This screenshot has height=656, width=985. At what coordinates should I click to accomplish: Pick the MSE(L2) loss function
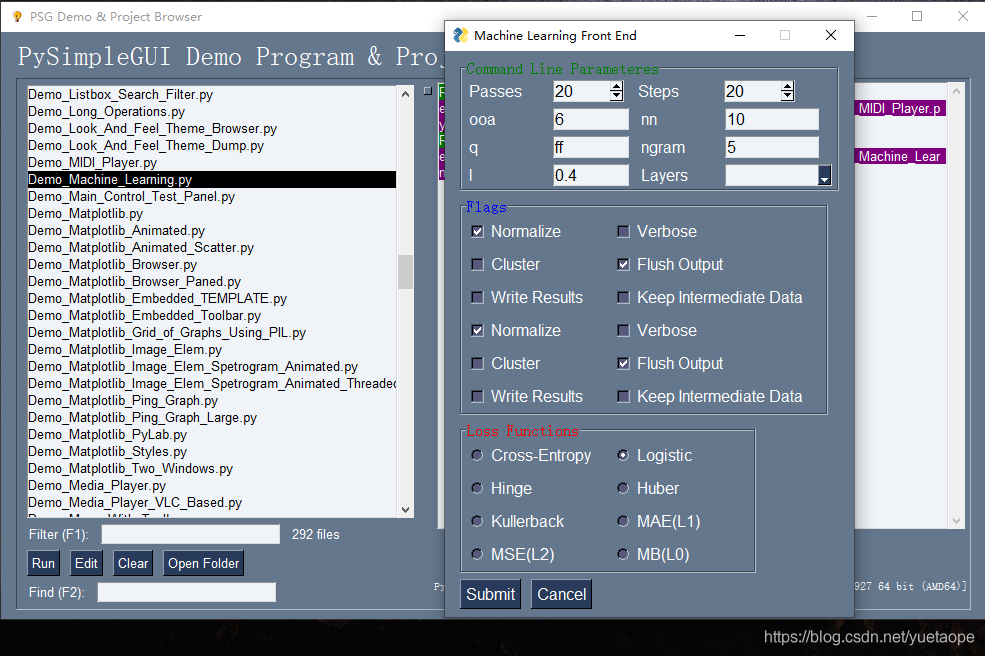point(477,554)
